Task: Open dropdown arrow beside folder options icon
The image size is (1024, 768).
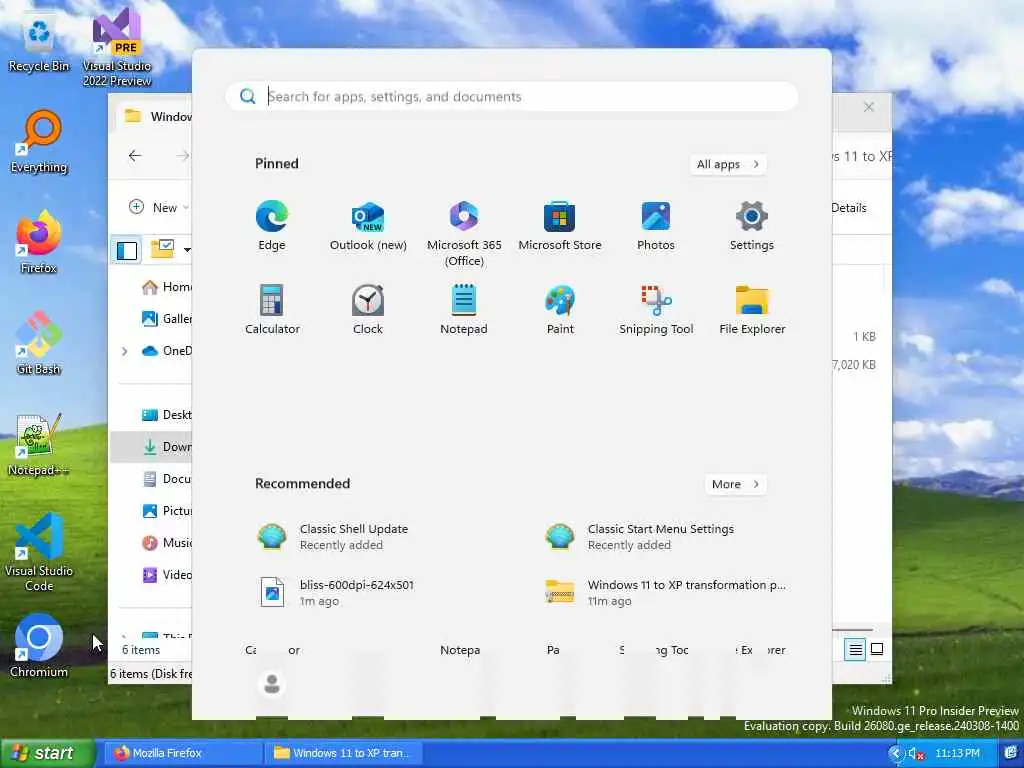Action: click(187, 250)
